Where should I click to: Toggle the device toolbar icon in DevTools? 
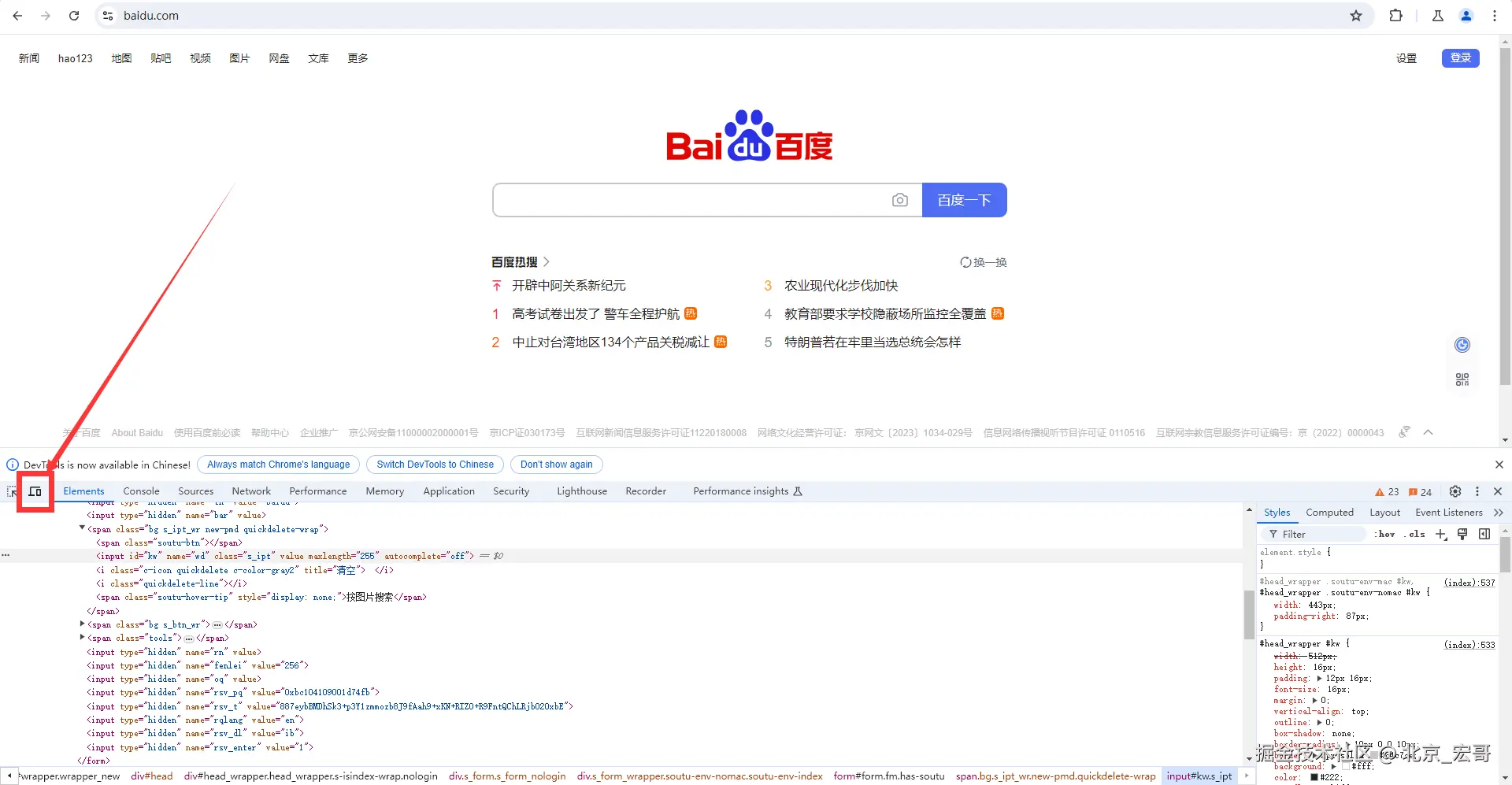click(x=35, y=491)
